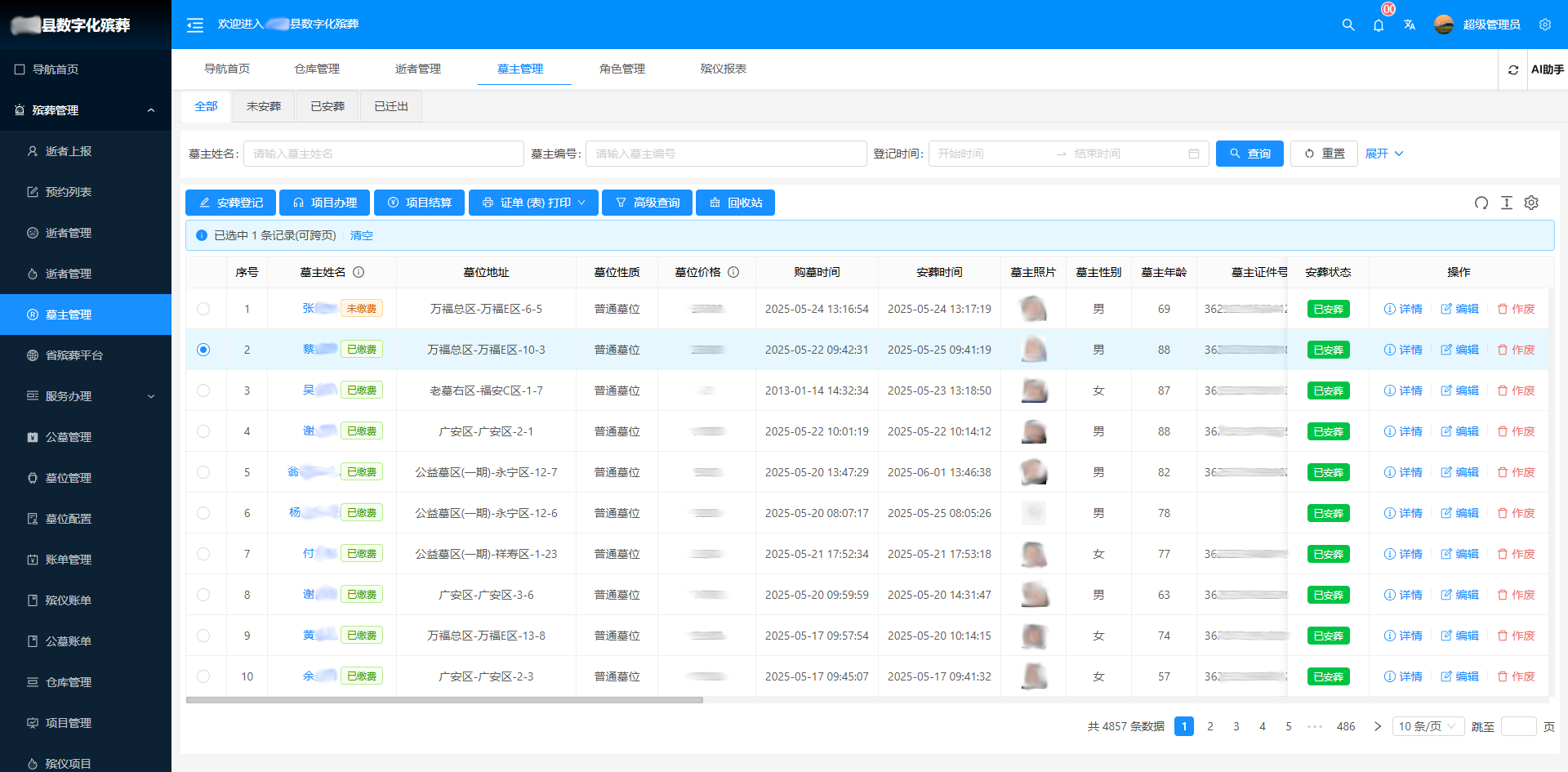Open global search via magnifier icon
Image resolution: width=1568 pixels, height=772 pixels.
1347,25
